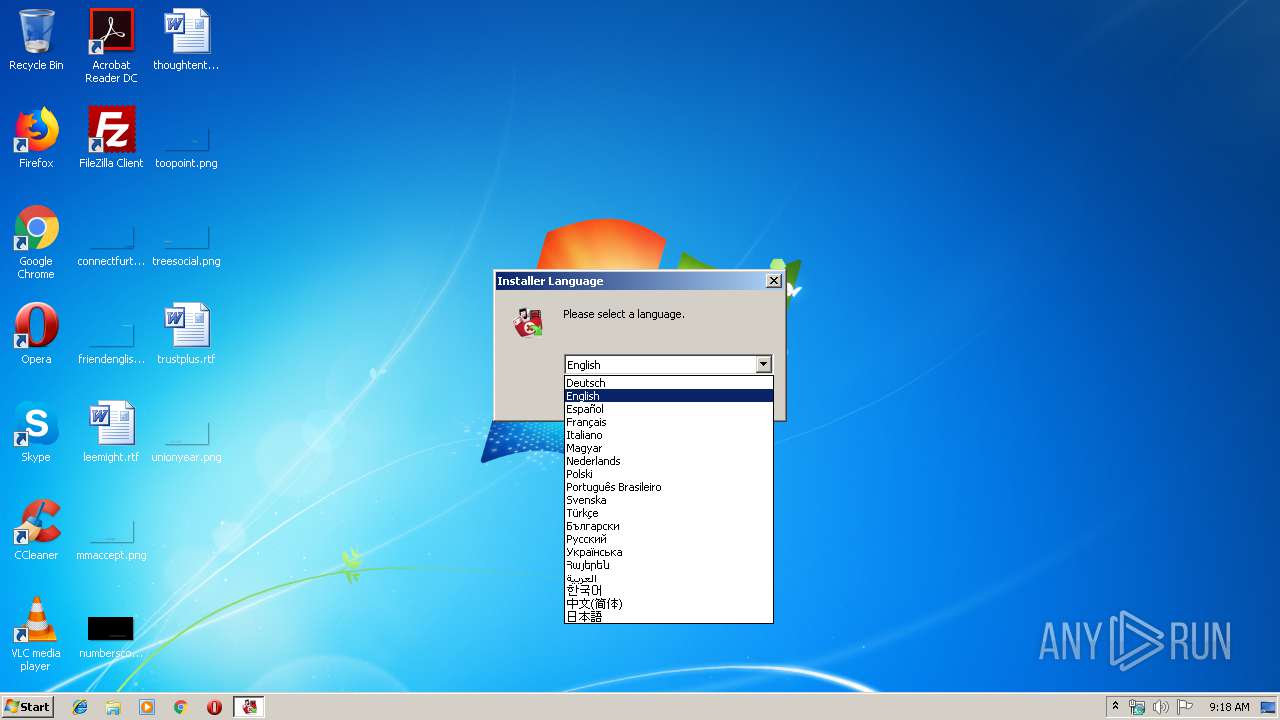The height and width of the screenshot is (720, 1280).
Task: Choose the Korean language entry
Action: coord(668,591)
